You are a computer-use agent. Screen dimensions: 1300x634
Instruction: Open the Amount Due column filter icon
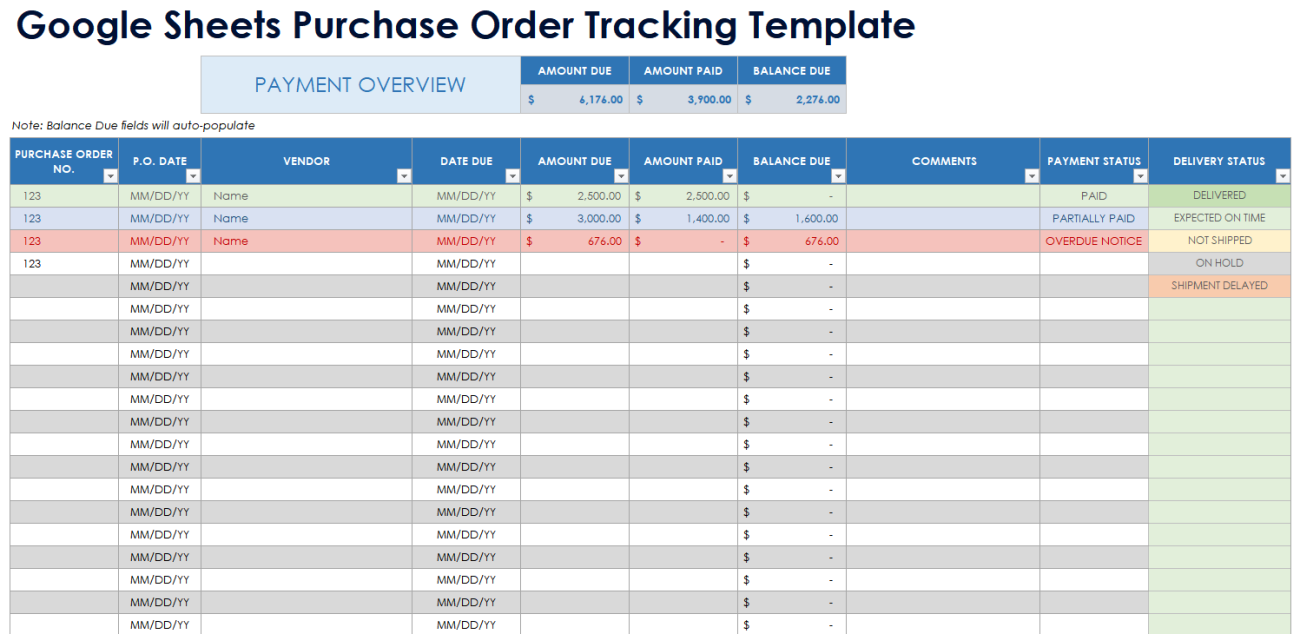[x=620, y=175]
